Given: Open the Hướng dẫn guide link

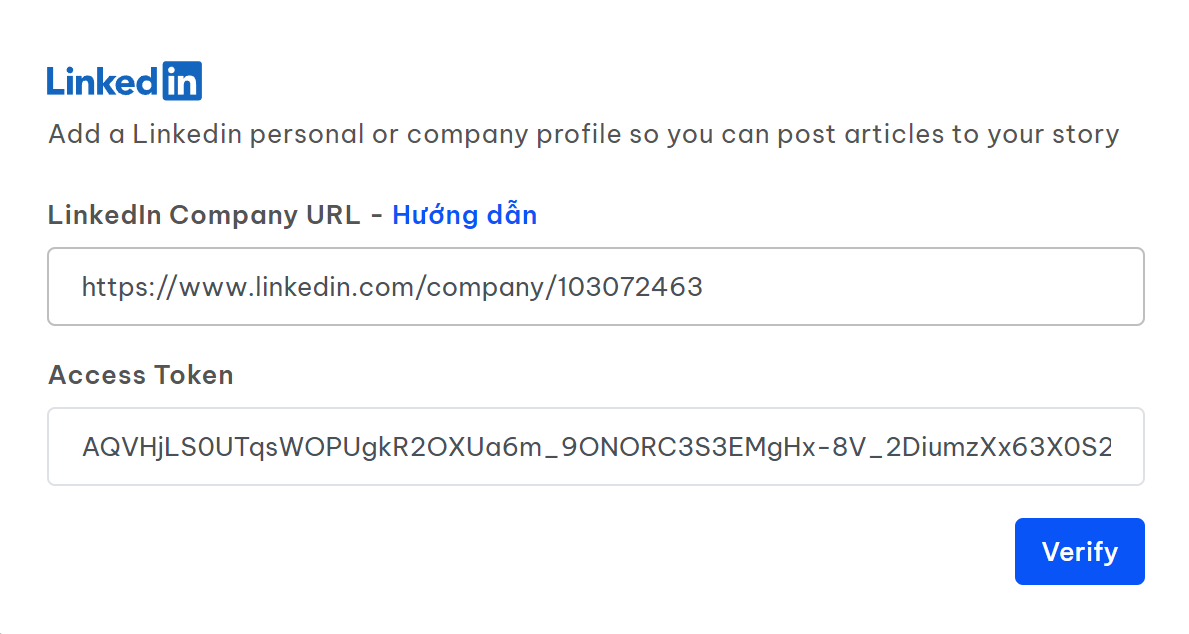Looking at the screenshot, I should [x=464, y=215].
